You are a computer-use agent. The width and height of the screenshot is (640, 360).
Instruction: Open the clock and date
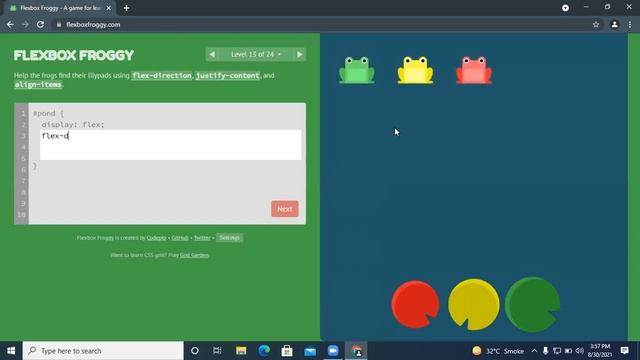[600, 351]
